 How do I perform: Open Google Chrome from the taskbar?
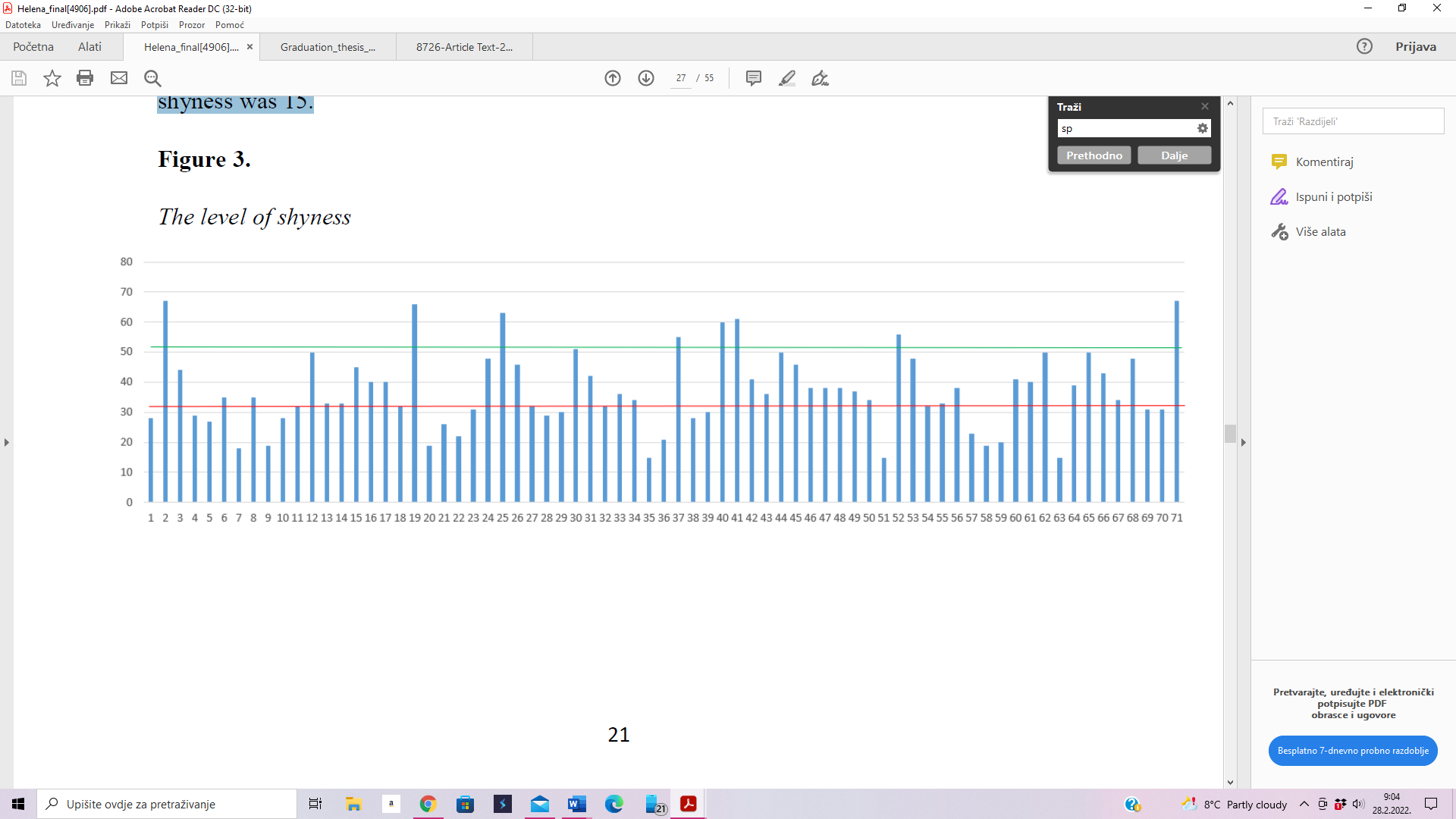coord(428,804)
